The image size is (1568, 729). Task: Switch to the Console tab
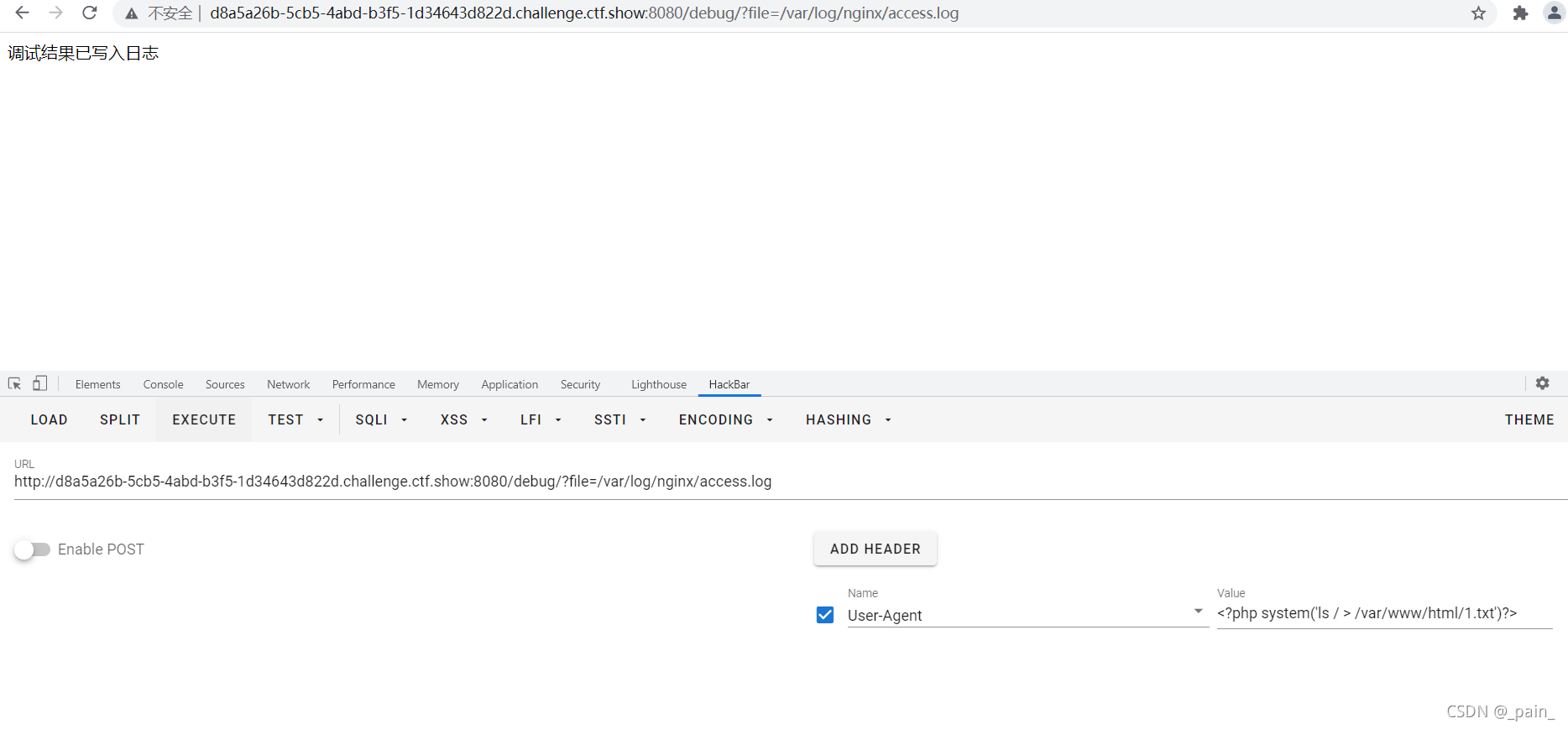[163, 384]
